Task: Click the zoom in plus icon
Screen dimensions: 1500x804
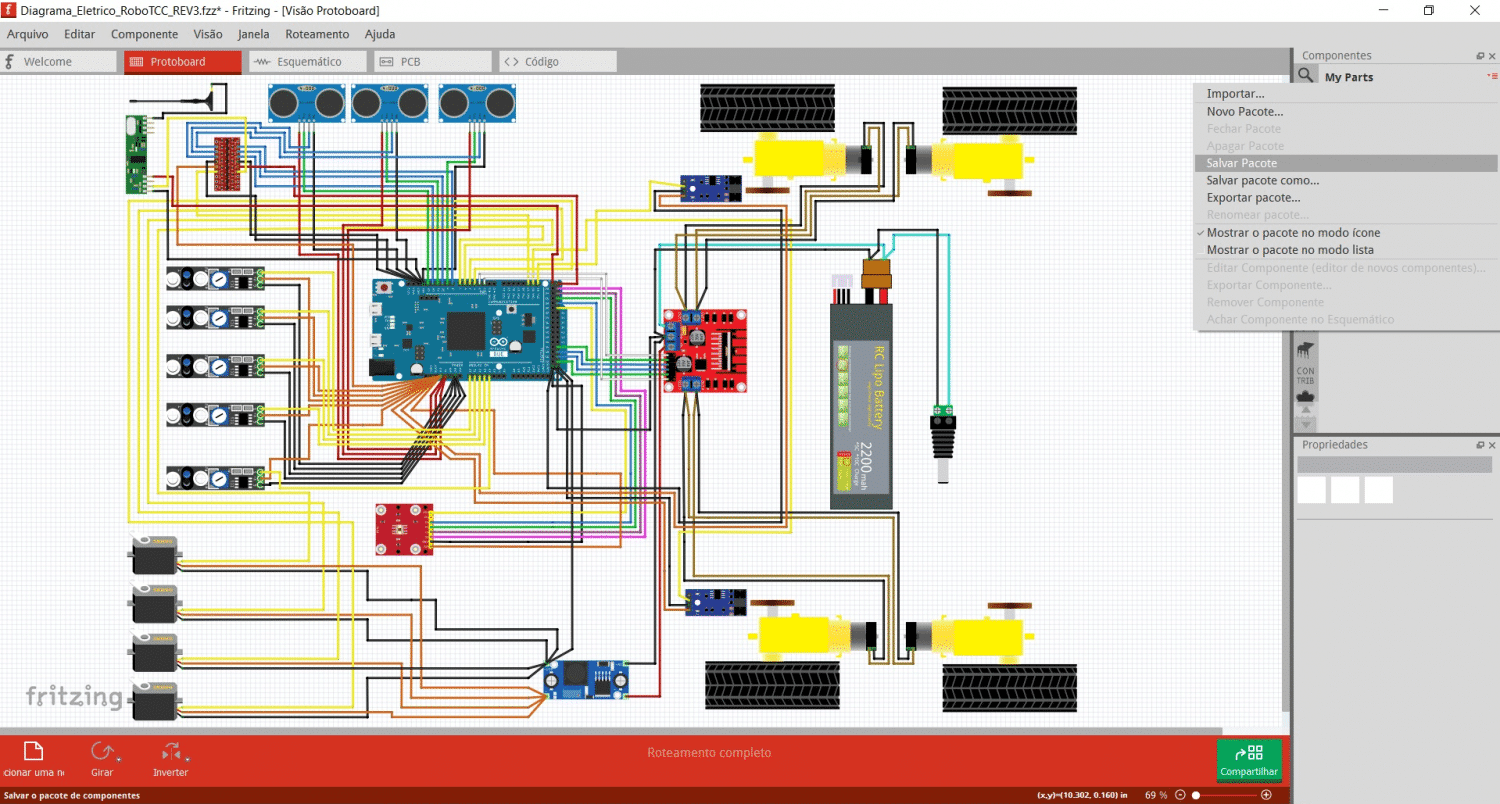Action: [1266, 795]
